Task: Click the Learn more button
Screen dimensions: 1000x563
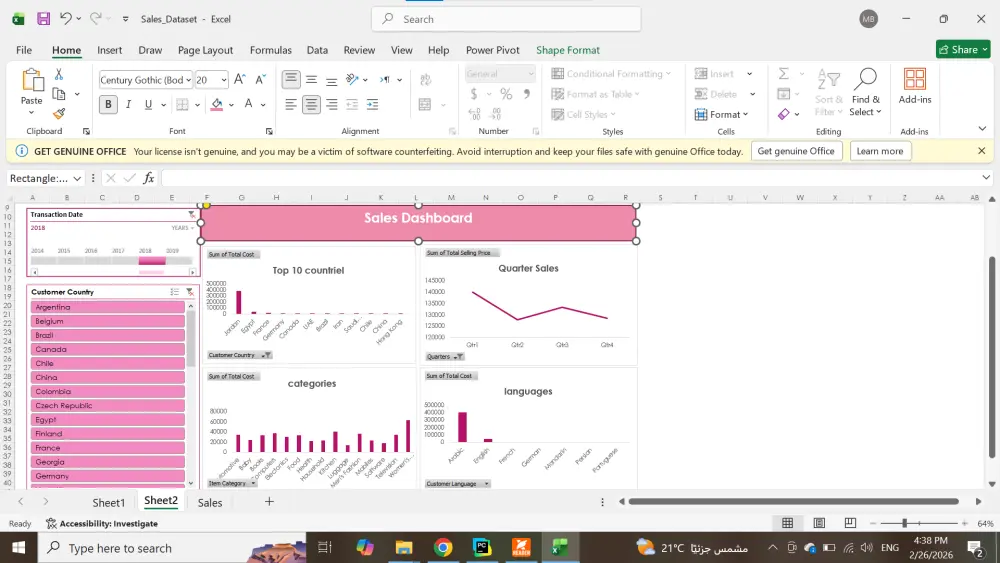Action: [x=880, y=151]
